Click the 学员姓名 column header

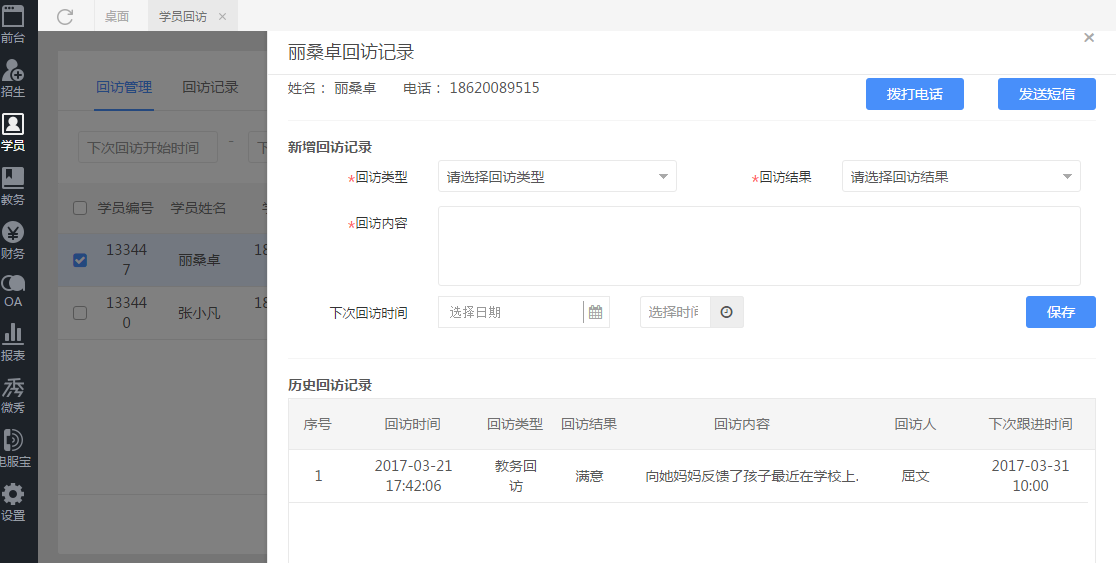(x=199, y=208)
